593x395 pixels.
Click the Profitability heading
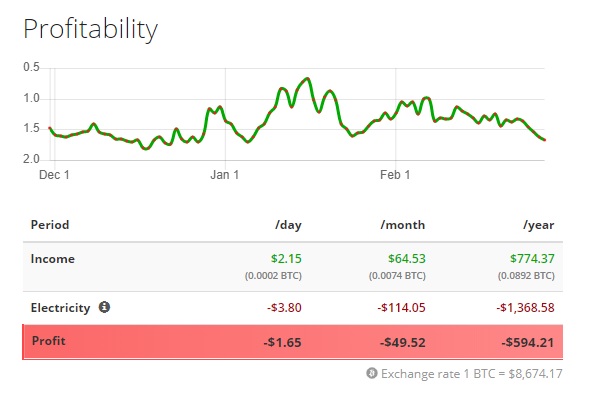[x=90, y=29]
